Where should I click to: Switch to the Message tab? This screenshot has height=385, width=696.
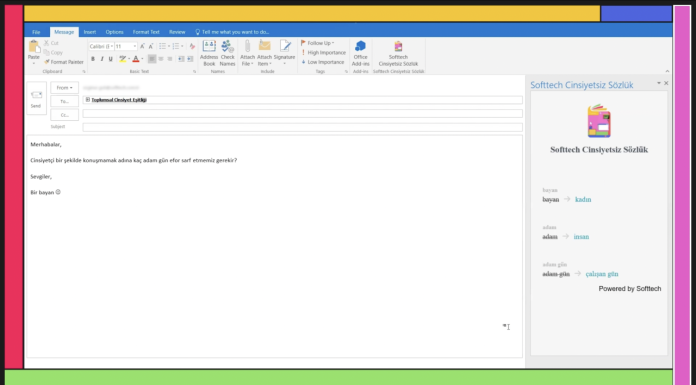(64, 32)
